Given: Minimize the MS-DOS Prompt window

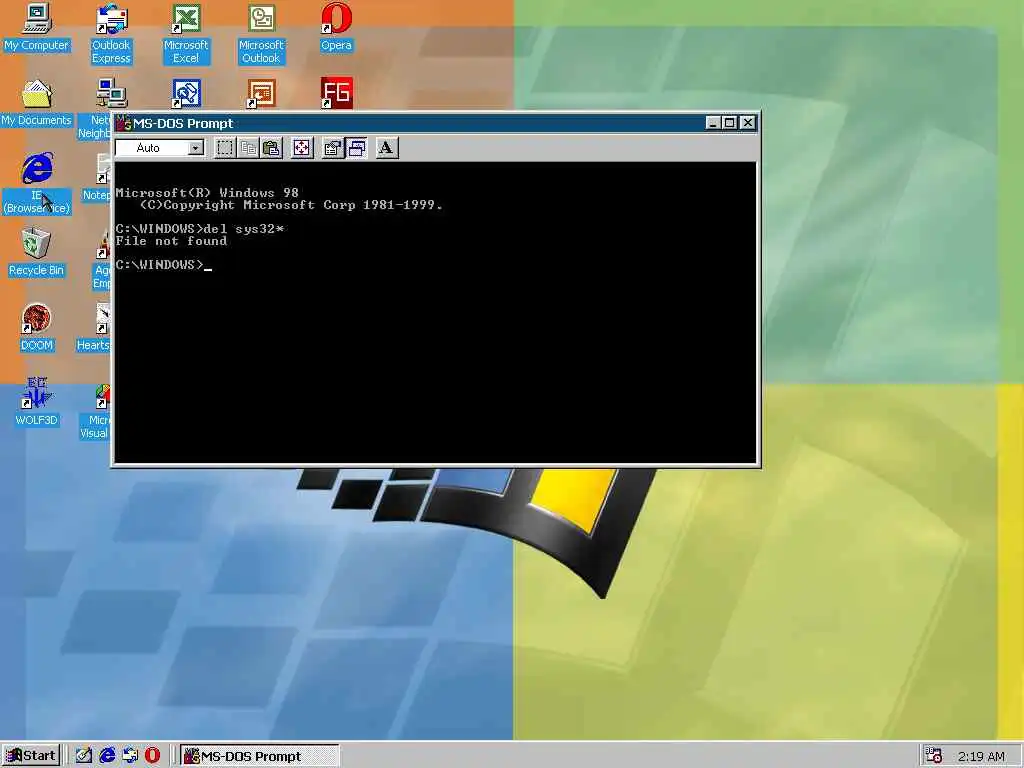Looking at the screenshot, I should (713, 123).
